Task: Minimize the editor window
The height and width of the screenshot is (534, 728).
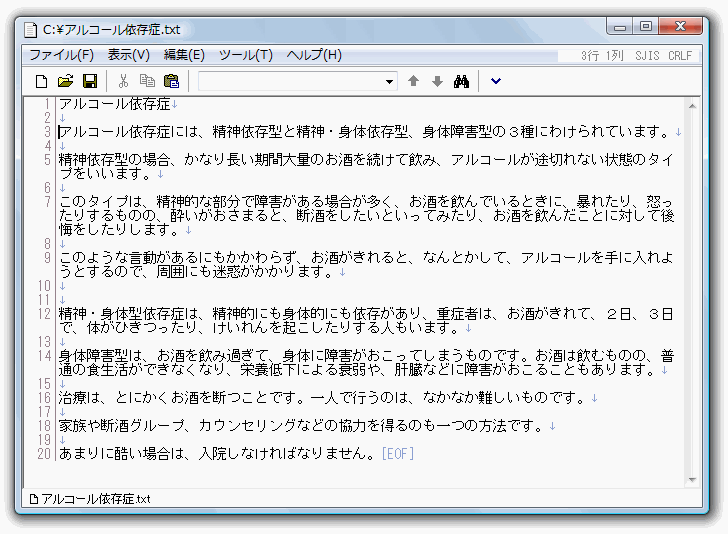Action: click(x=620, y=27)
